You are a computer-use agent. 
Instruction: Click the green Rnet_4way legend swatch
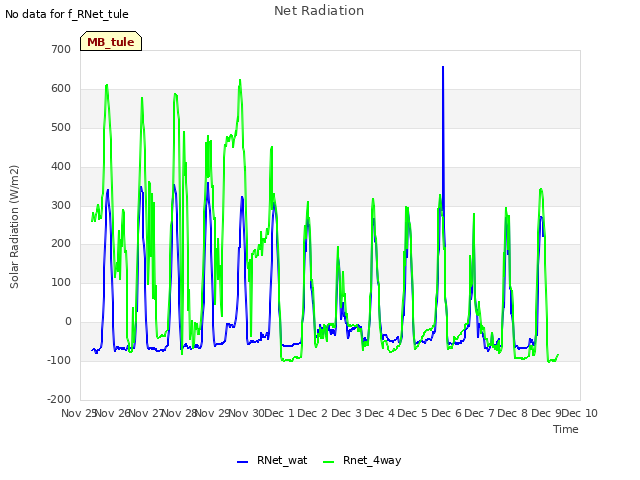point(329,462)
